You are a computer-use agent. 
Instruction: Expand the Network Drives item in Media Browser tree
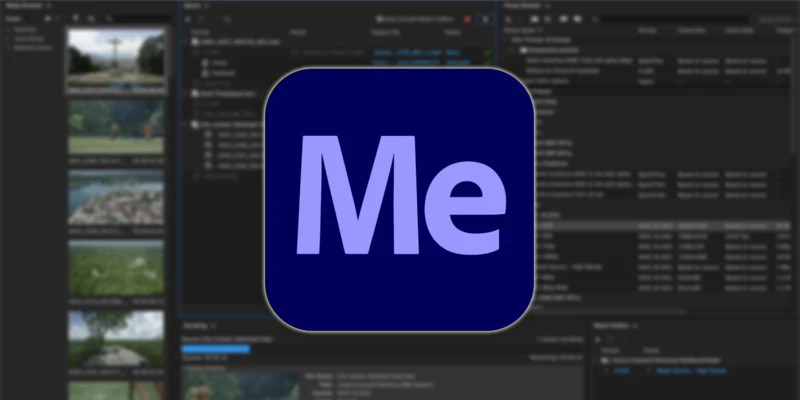pyautogui.click(x=9, y=47)
